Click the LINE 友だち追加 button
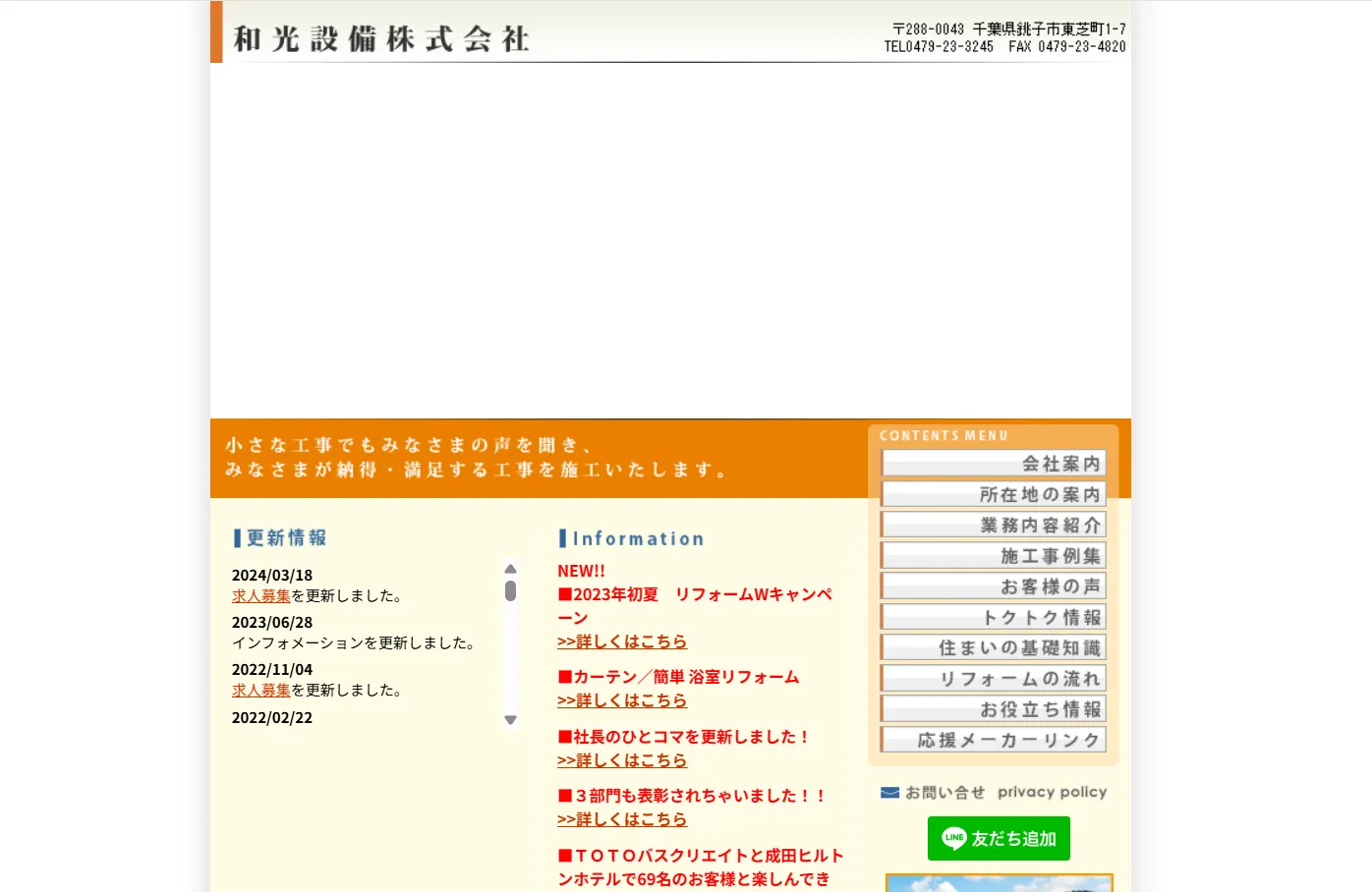The image size is (1372, 892). click(999, 839)
